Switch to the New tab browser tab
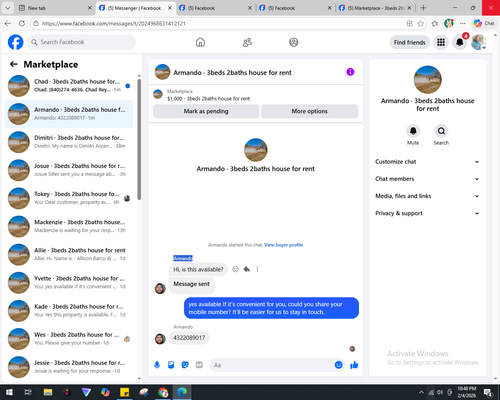This screenshot has width=500, height=400. [x=55, y=8]
